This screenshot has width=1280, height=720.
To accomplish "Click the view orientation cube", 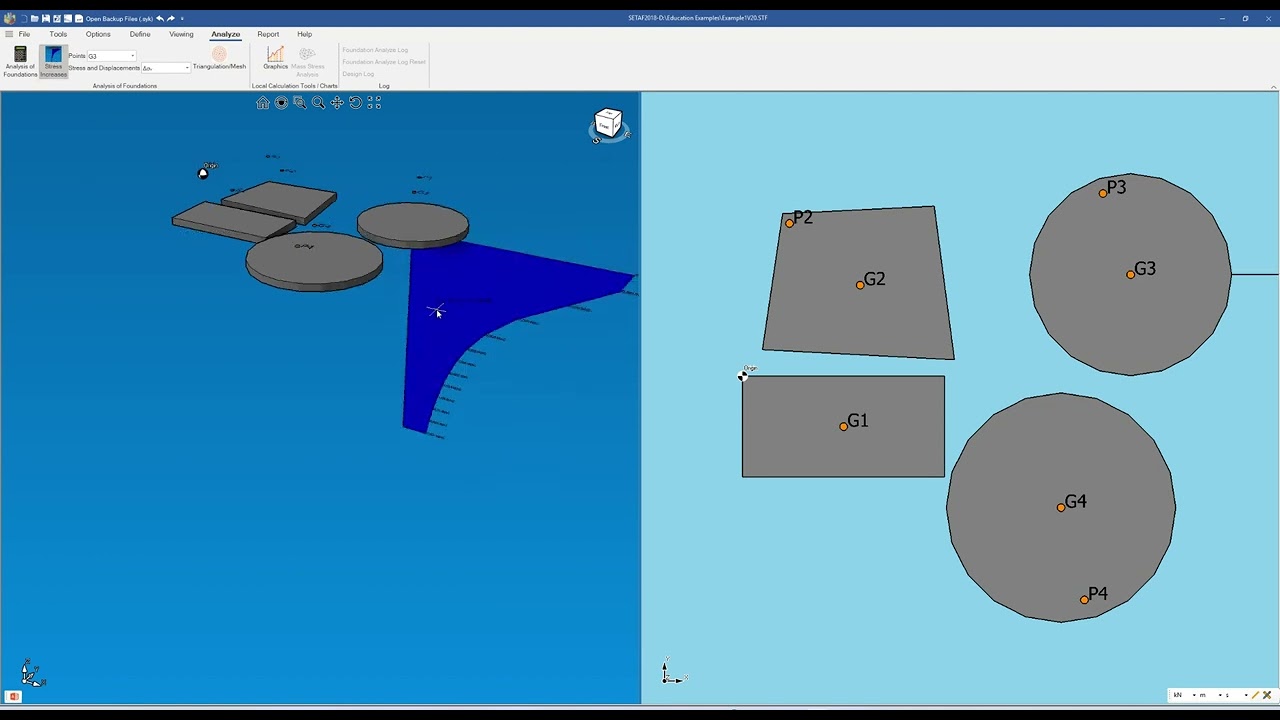I will click(x=608, y=123).
